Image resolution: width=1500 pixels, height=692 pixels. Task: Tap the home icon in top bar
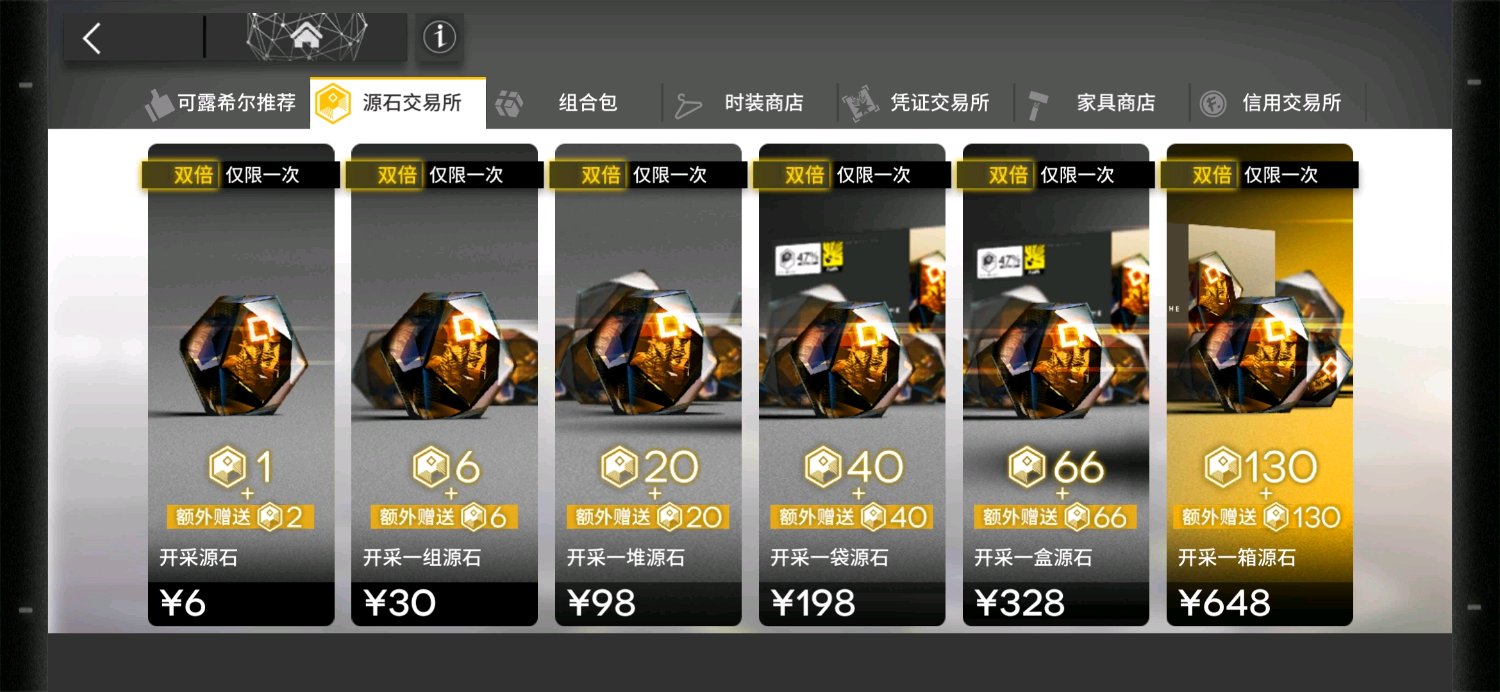pos(307,37)
